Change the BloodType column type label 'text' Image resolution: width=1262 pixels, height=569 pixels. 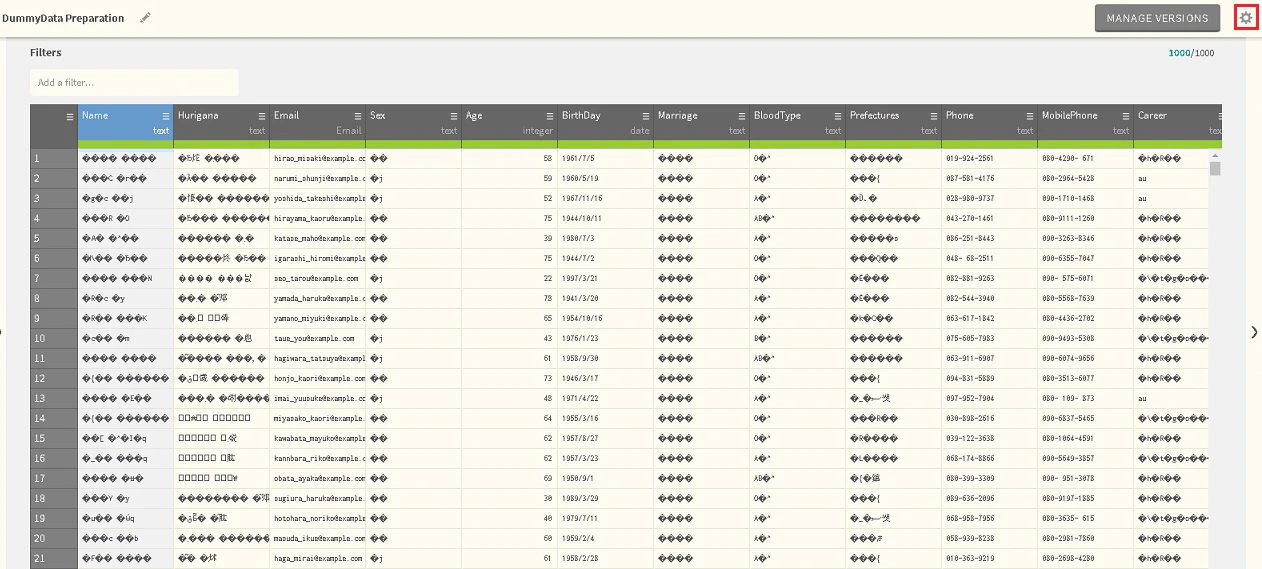[x=833, y=131]
